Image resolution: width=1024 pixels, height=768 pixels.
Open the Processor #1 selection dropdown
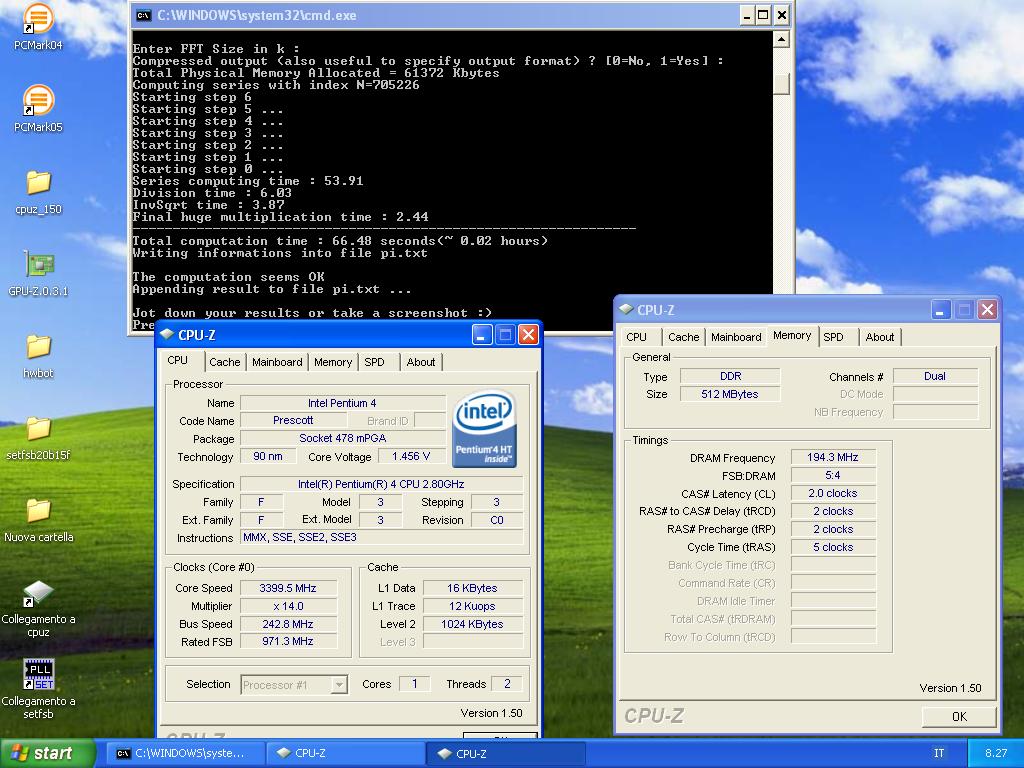point(339,684)
